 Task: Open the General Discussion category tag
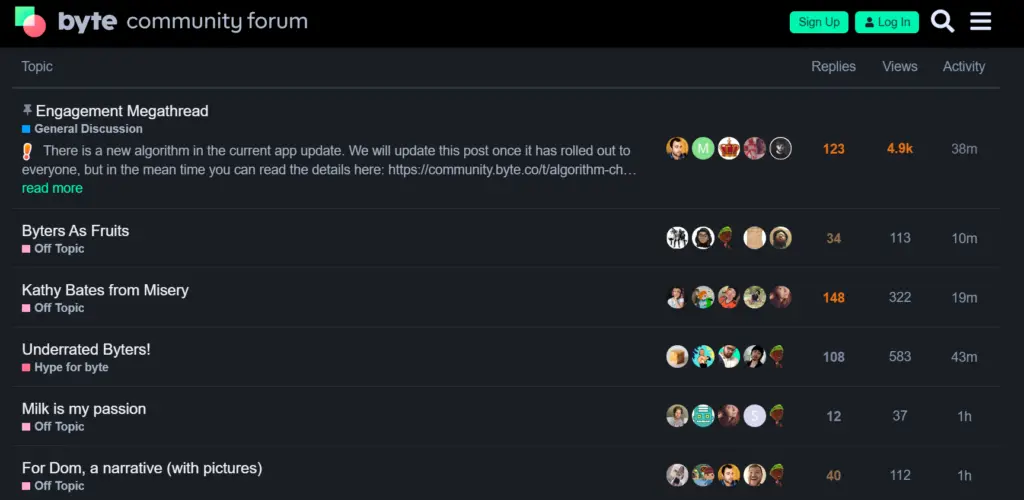pyautogui.click(x=88, y=129)
